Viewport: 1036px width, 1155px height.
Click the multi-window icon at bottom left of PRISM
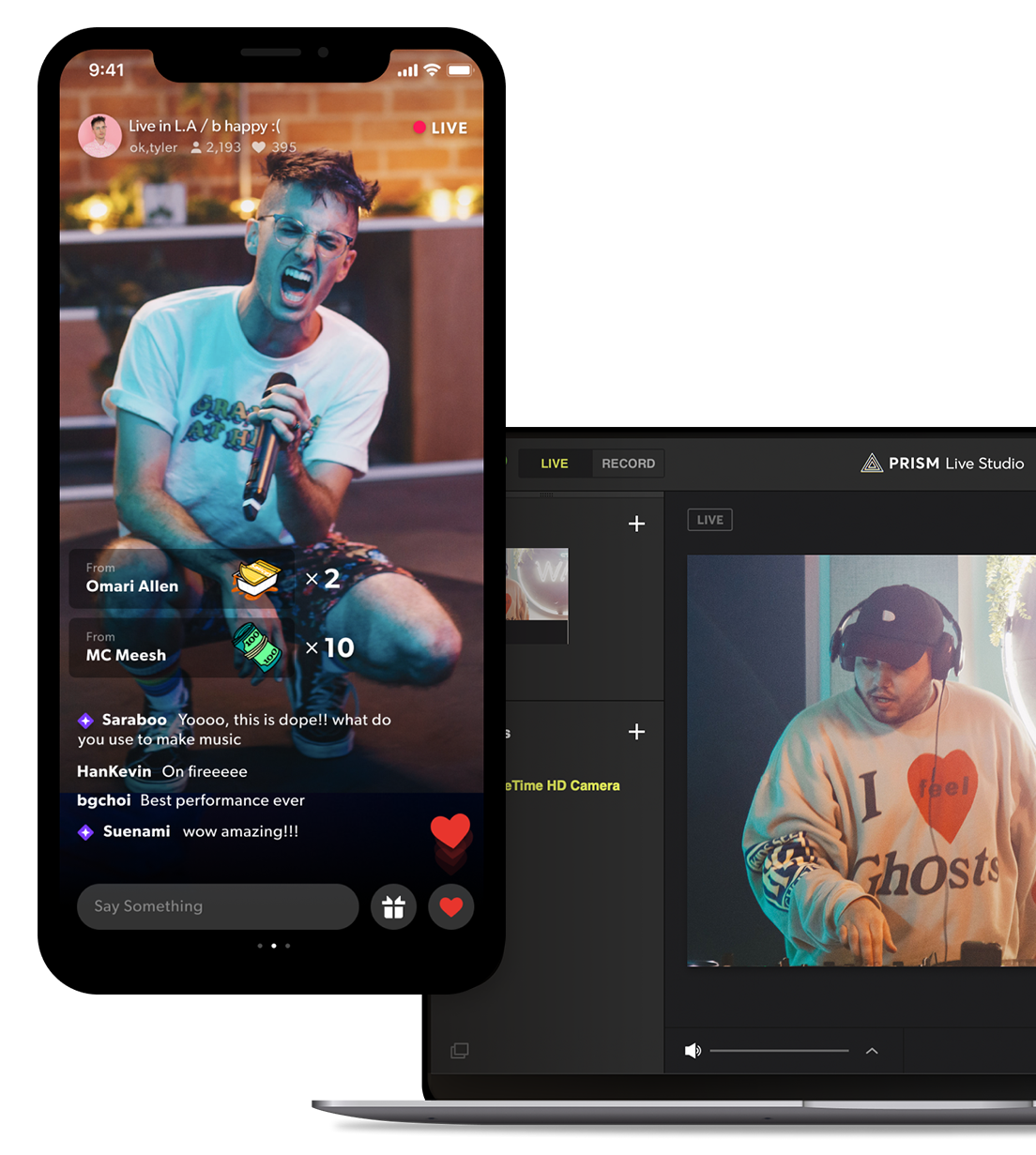coord(460,1051)
